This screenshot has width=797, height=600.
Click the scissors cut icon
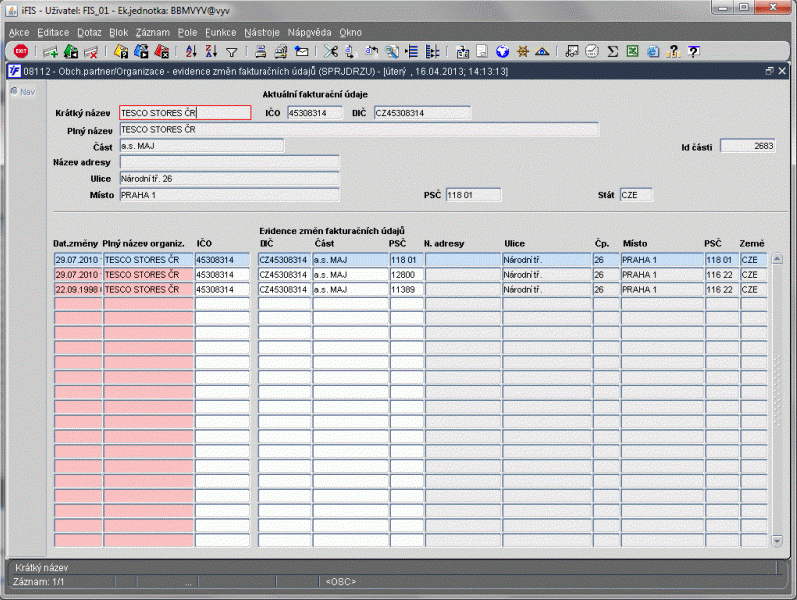pyautogui.click(x=332, y=51)
